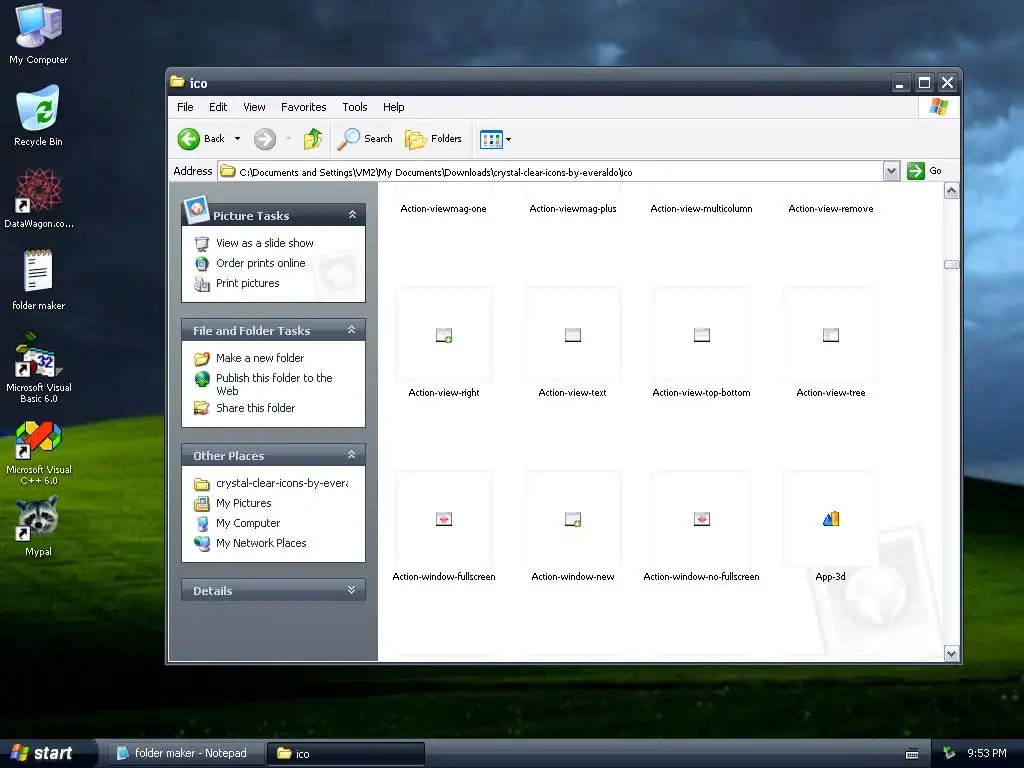Screen dimensions: 1024x768
Task: Click the Windows flag logo in menu bar
Action: (x=938, y=107)
